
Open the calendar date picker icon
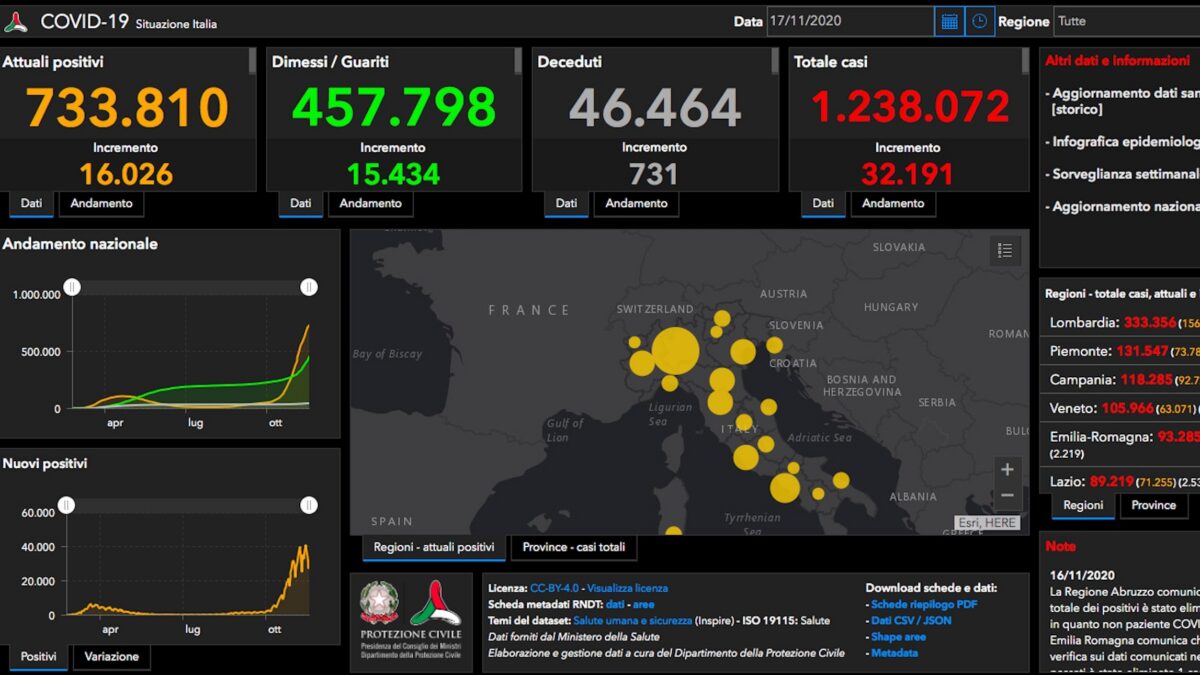[x=949, y=21]
